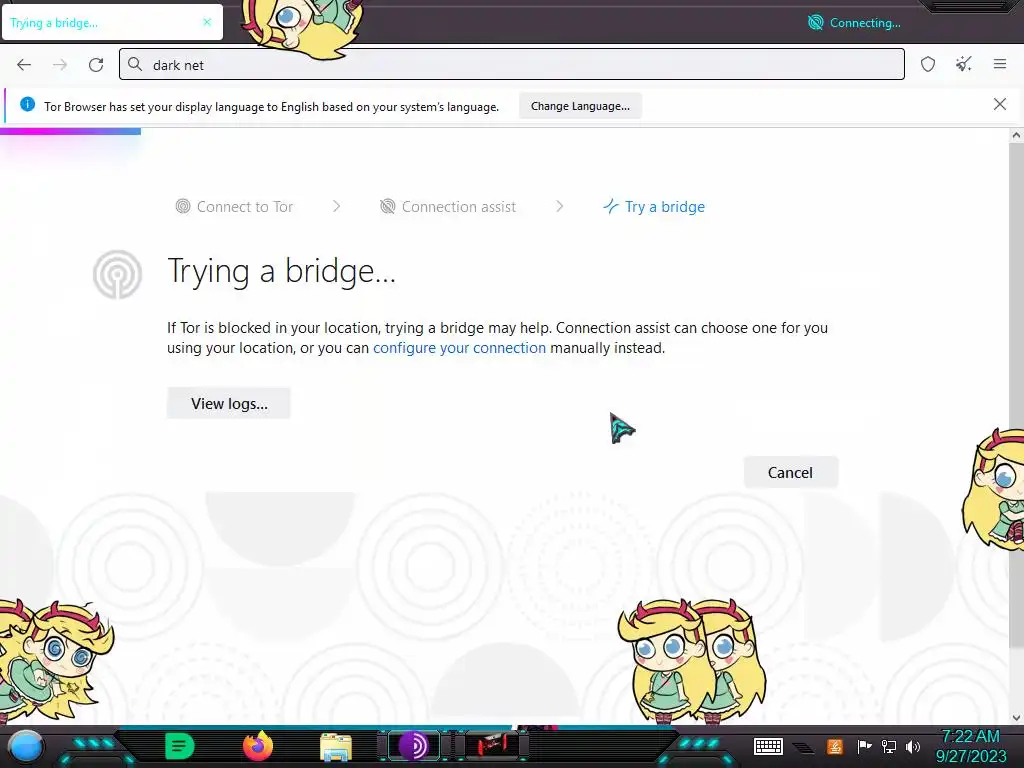The height and width of the screenshot is (768, 1024).
Task: Open network status tray icon
Action: point(889,746)
